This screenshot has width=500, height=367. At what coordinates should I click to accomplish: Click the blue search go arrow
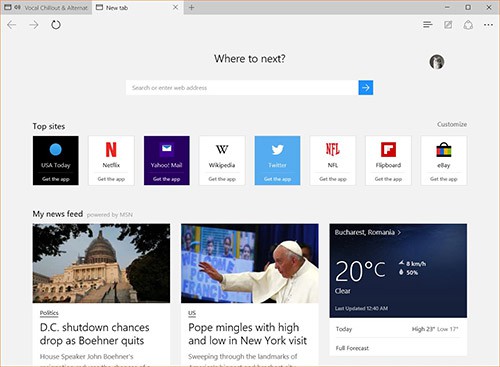[x=366, y=88]
